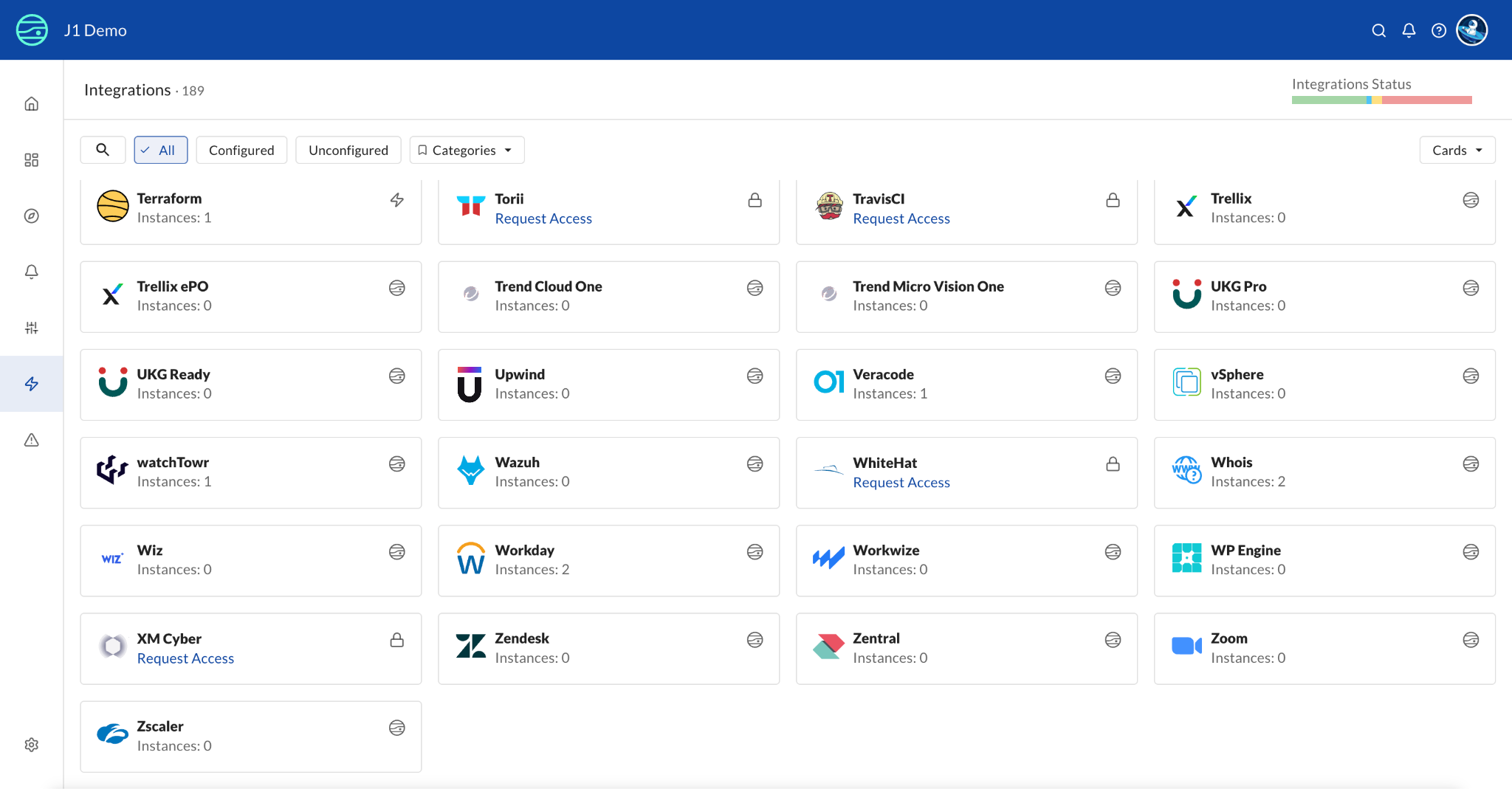Click Request Access on WhiteHat card
This screenshot has width=1512, height=789.
click(x=901, y=483)
